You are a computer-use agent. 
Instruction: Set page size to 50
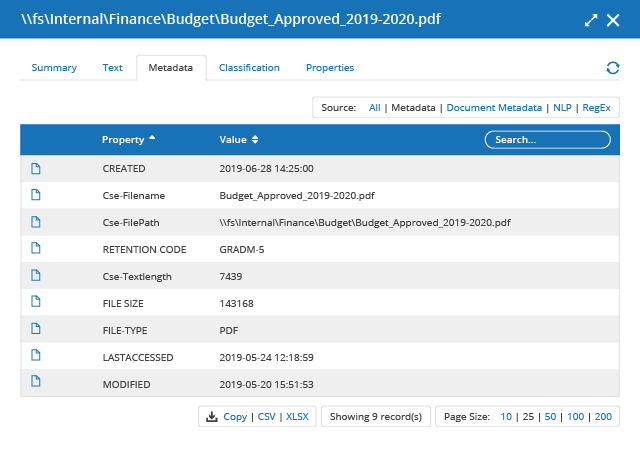pos(551,417)
